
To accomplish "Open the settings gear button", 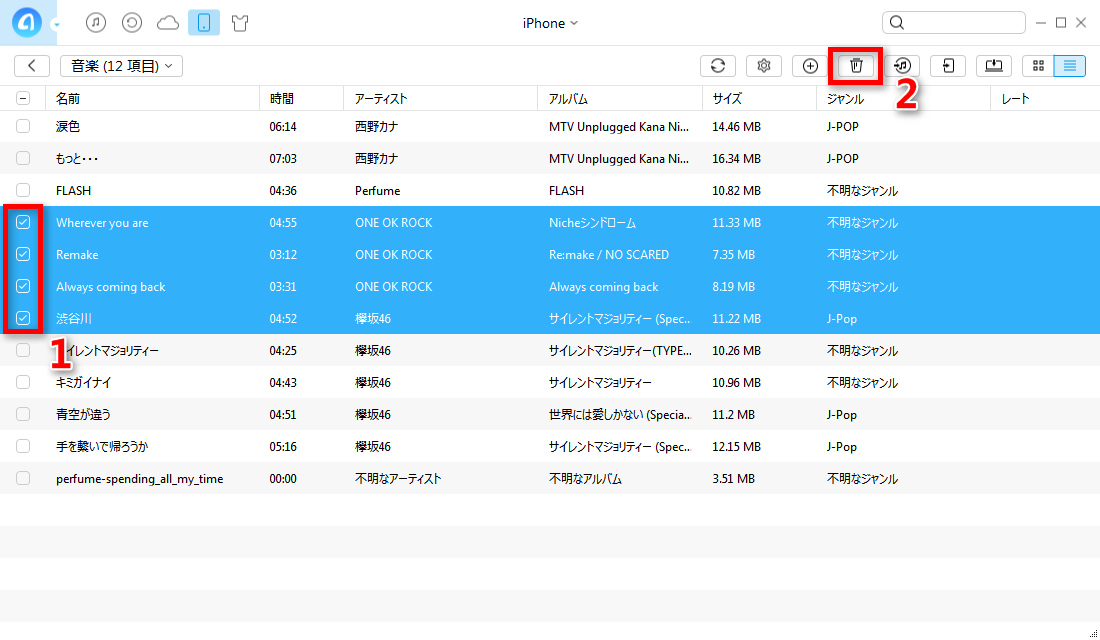I will click(764, 66).
